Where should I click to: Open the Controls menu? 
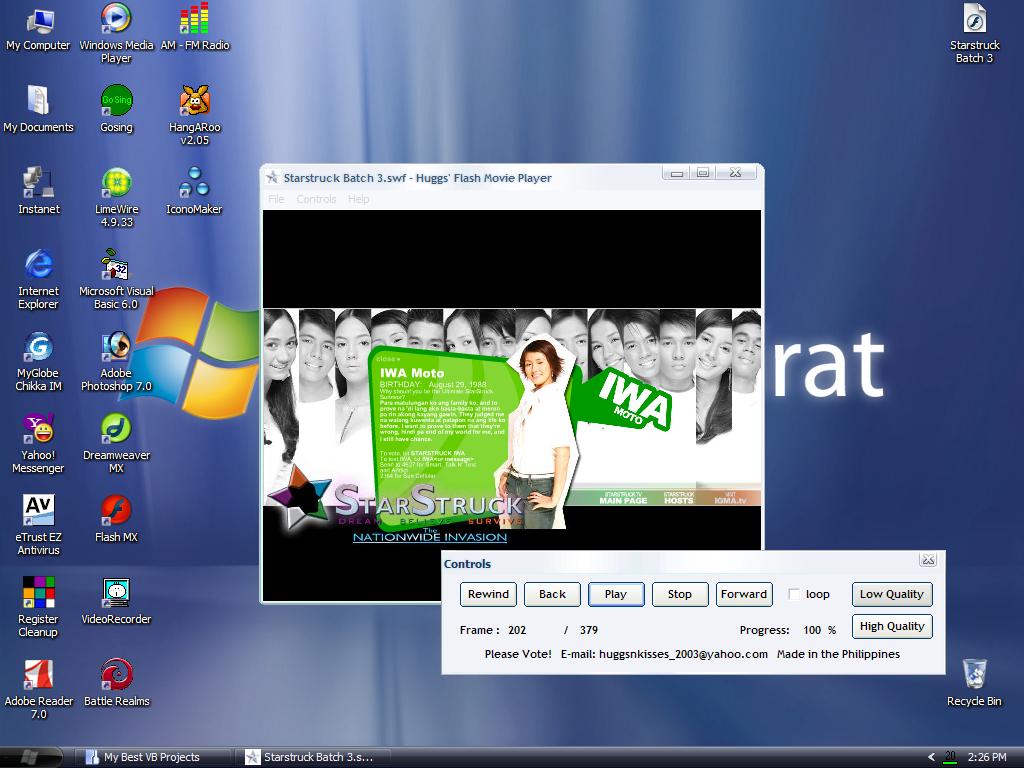point(316,199)
